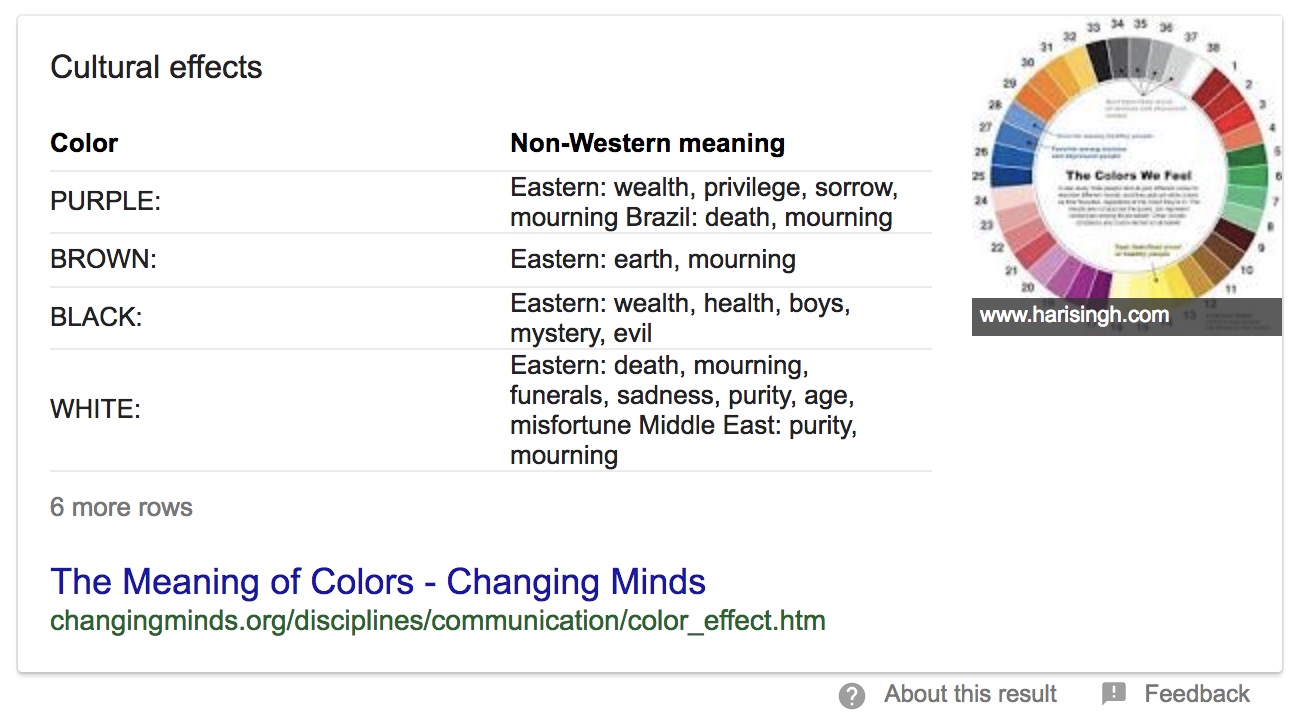
Task: Click the Non-Western meaning column header
Action: tap(647, 143)
